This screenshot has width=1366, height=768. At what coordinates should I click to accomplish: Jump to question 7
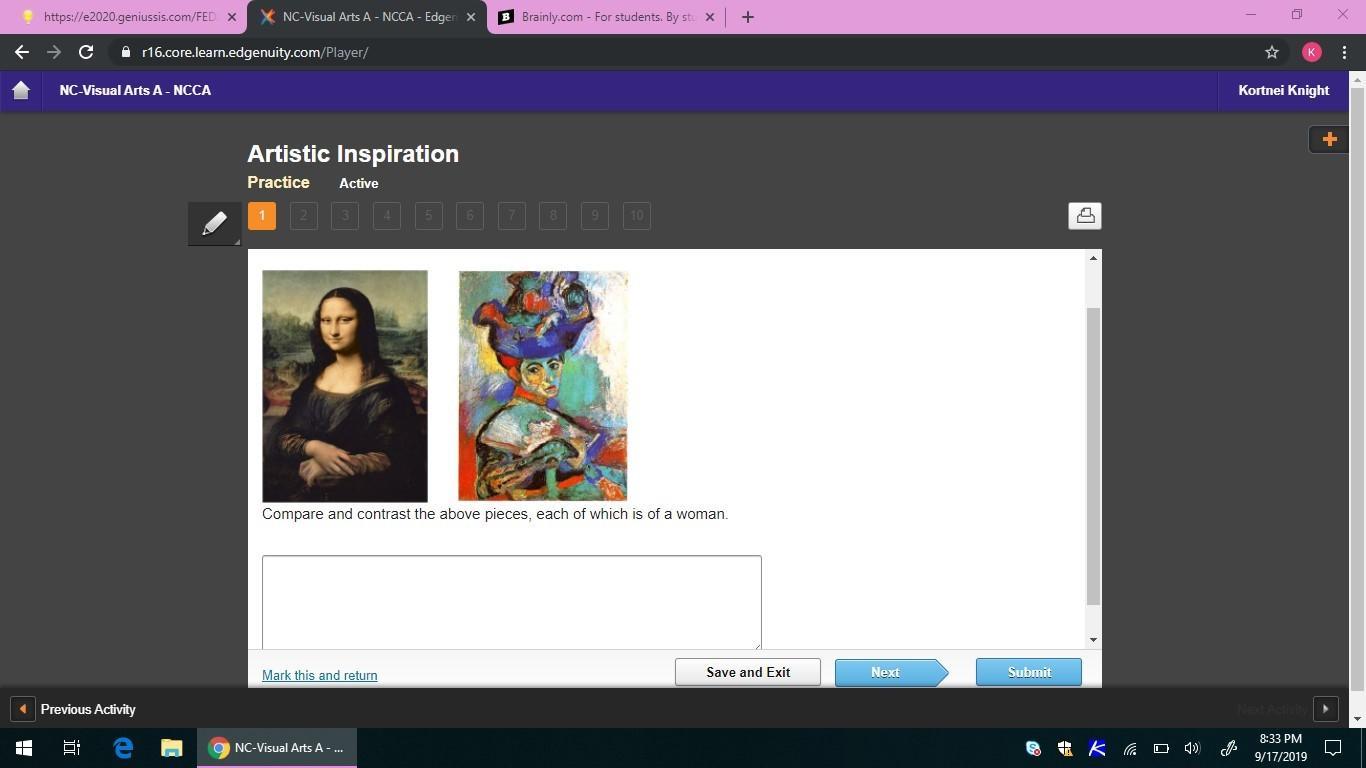[x=512, y=216]
